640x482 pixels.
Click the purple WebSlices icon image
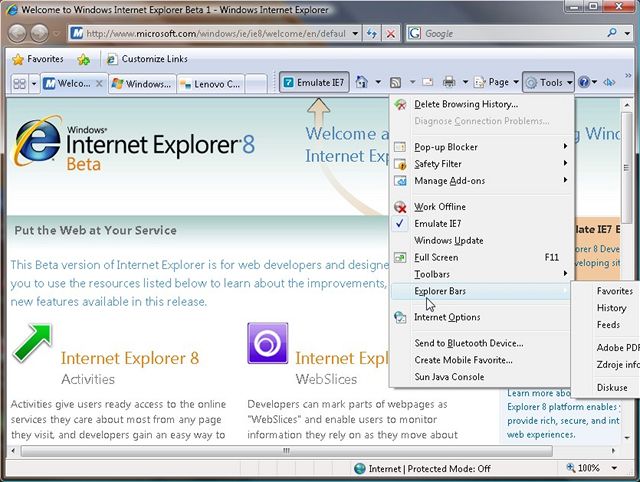pyautogui.click(x=268, y=343)
